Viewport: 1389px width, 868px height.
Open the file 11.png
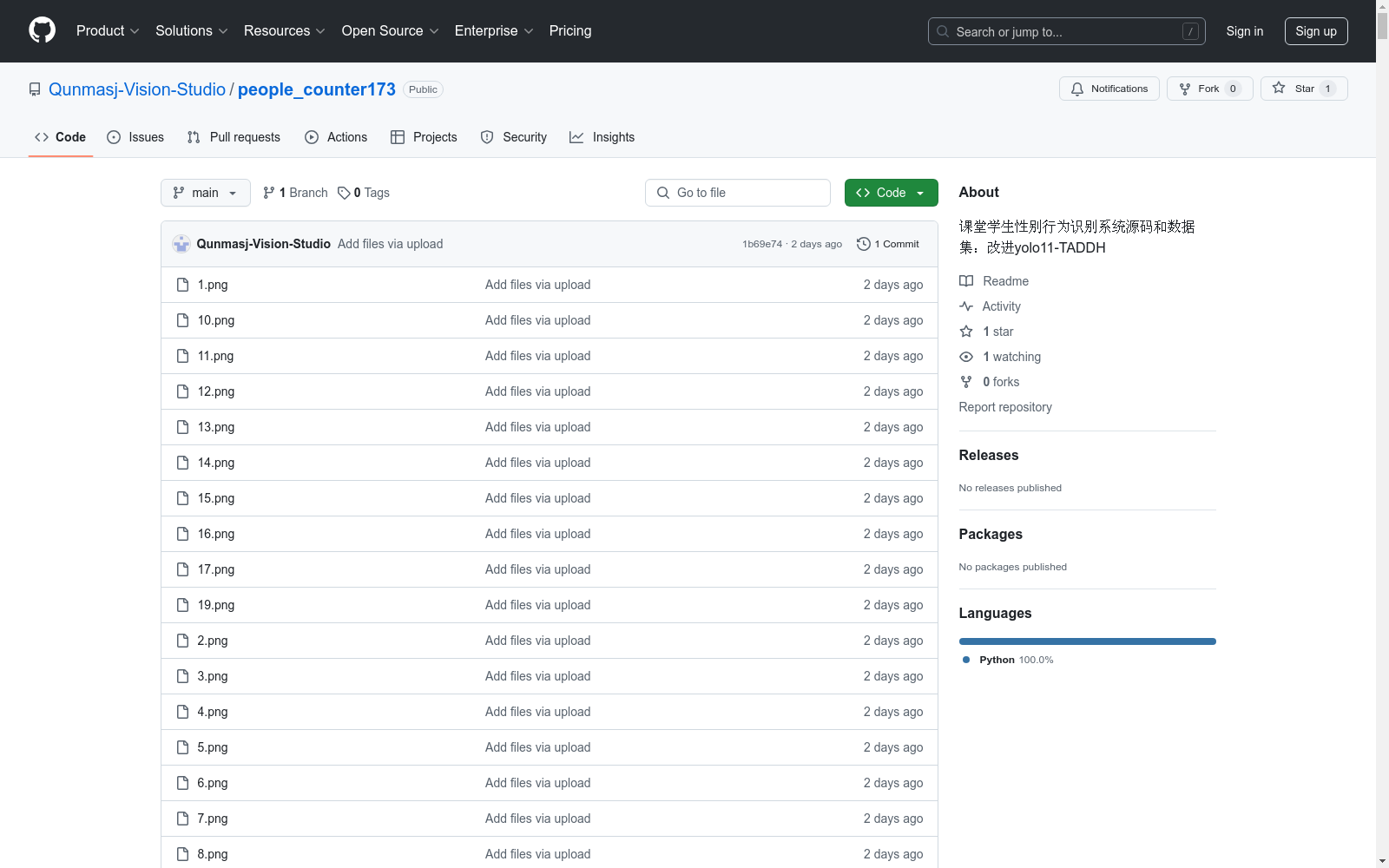point(215,356)
